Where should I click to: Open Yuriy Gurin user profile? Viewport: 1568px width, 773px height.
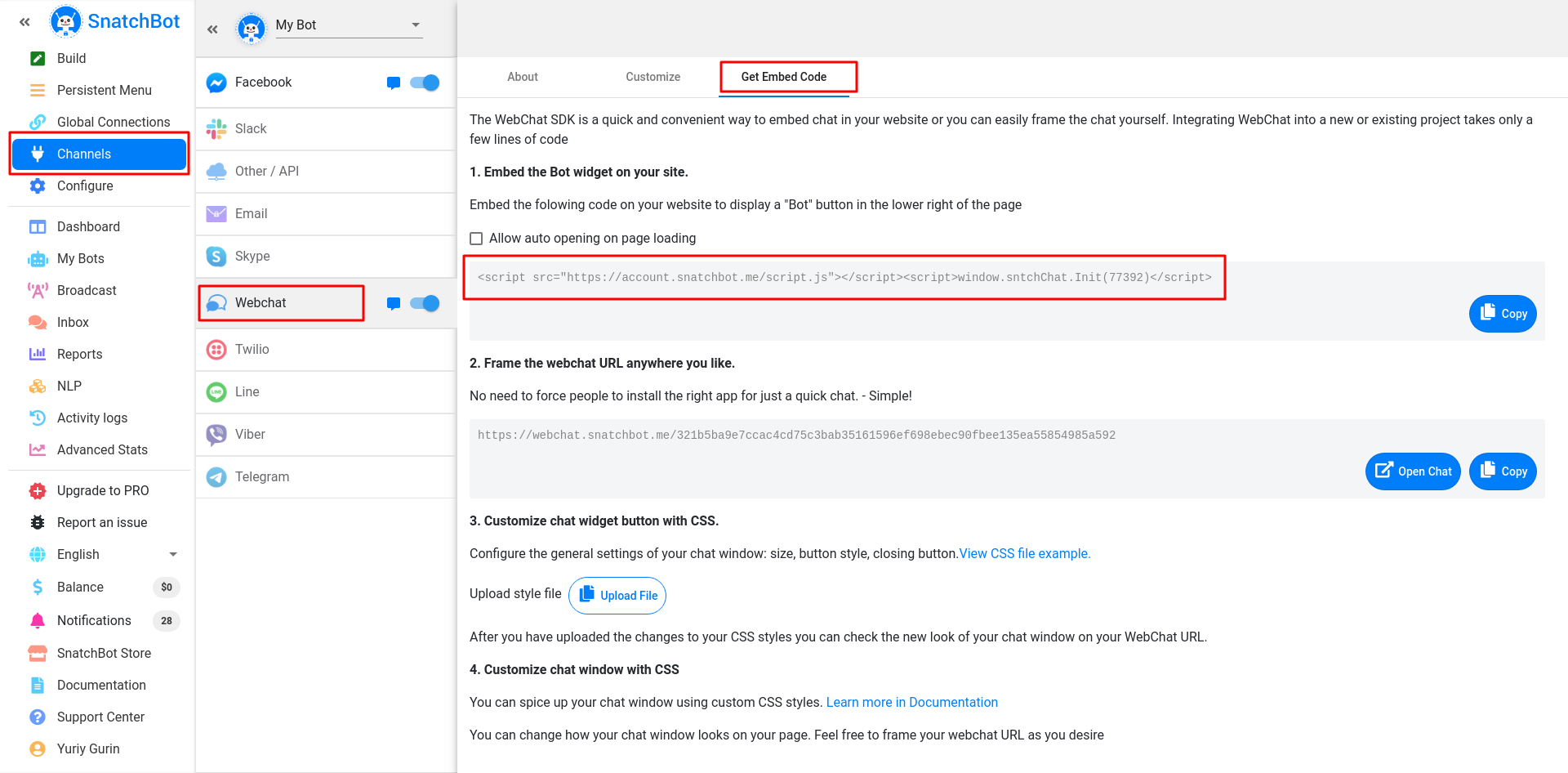99,748
